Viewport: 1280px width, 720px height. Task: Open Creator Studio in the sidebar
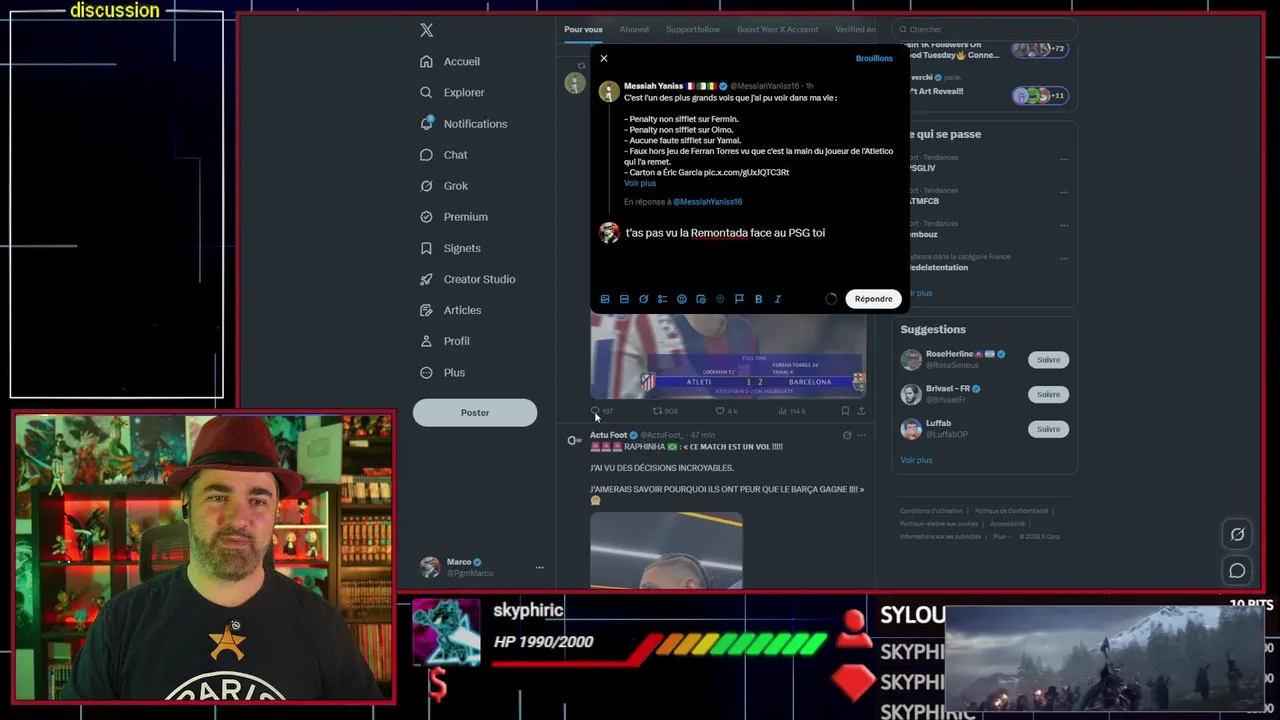pos(468,279)
